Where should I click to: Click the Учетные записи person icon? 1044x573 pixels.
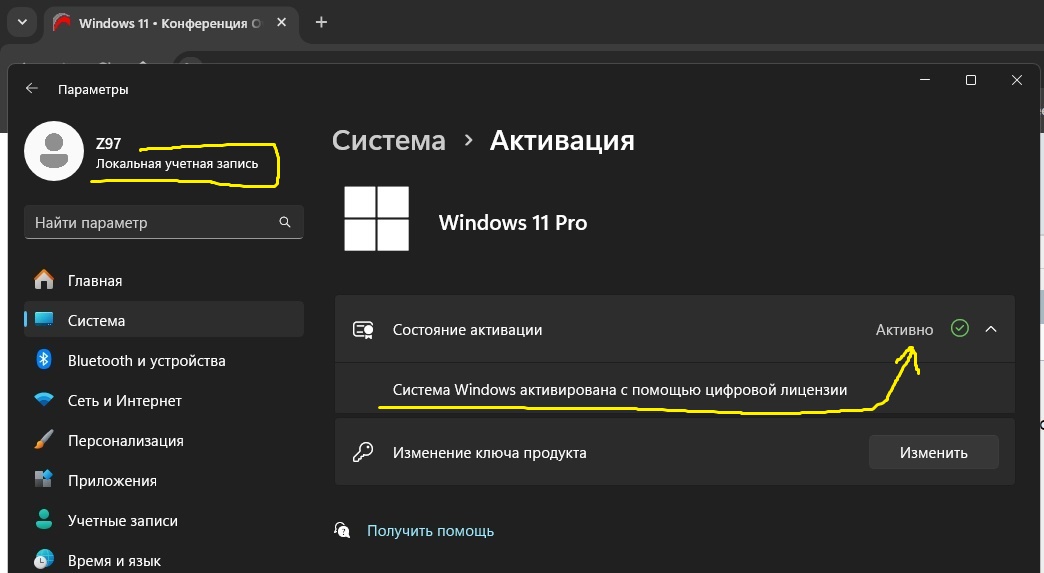pyautogui.click(x=44, y=519)
